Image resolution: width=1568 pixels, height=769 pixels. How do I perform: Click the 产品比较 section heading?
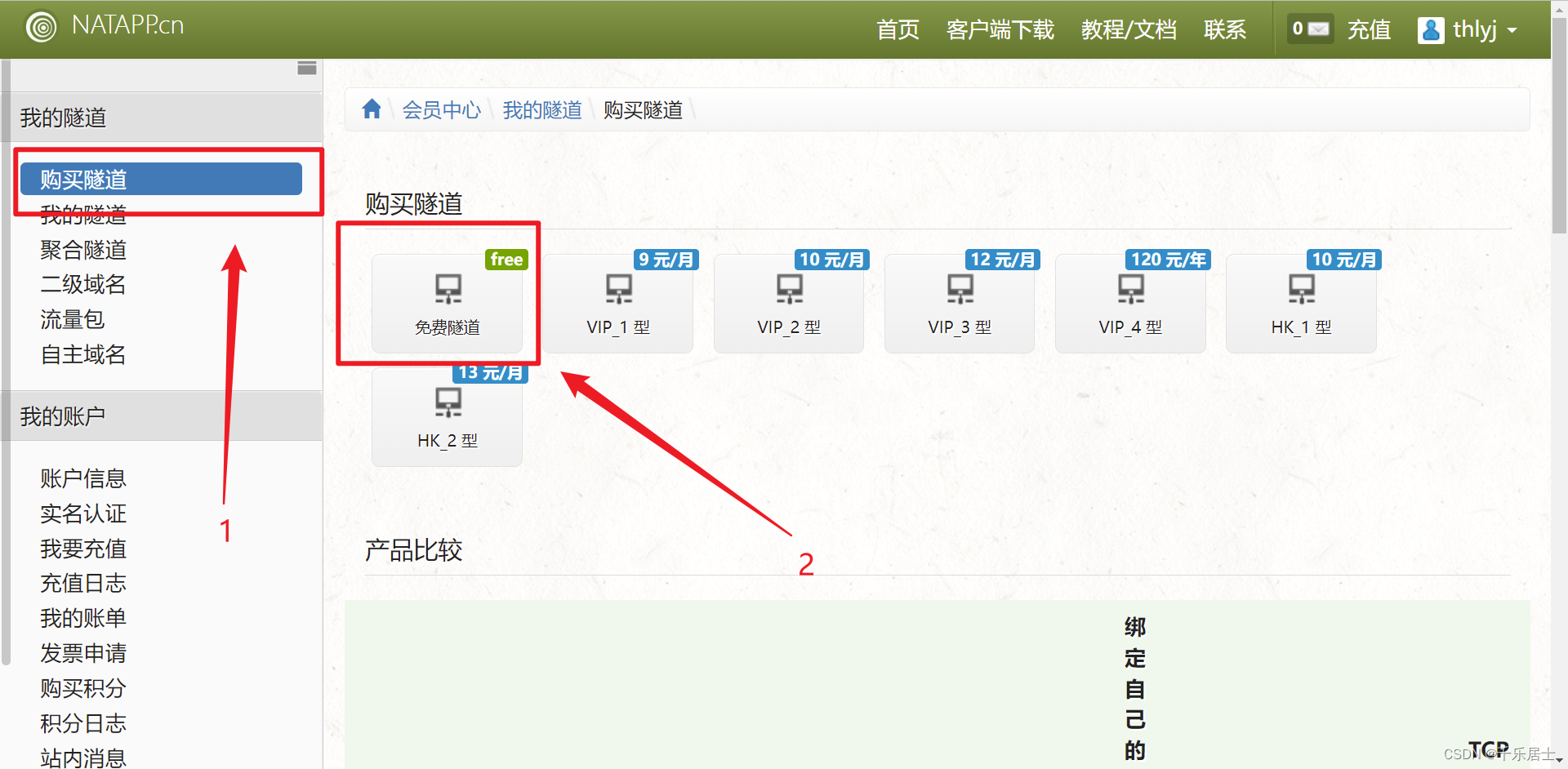pos(413,550)
